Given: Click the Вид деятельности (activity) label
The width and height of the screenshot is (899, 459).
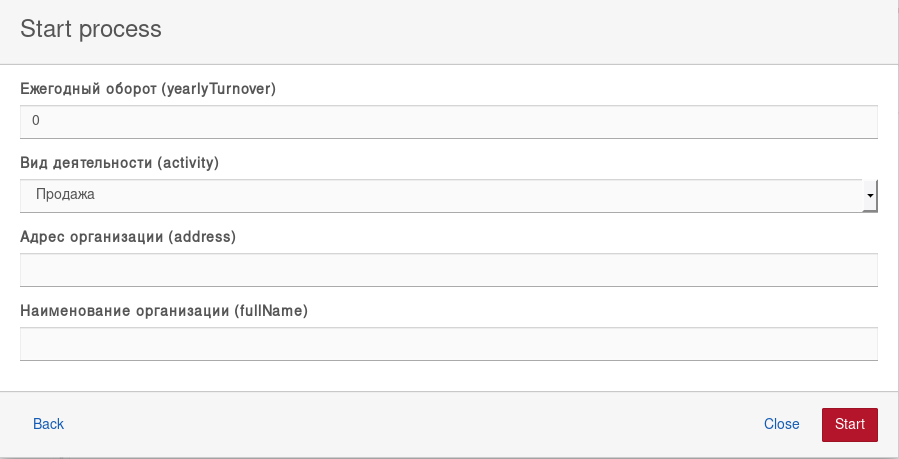Looking at the screenshot, I should (x=119, y=163).
